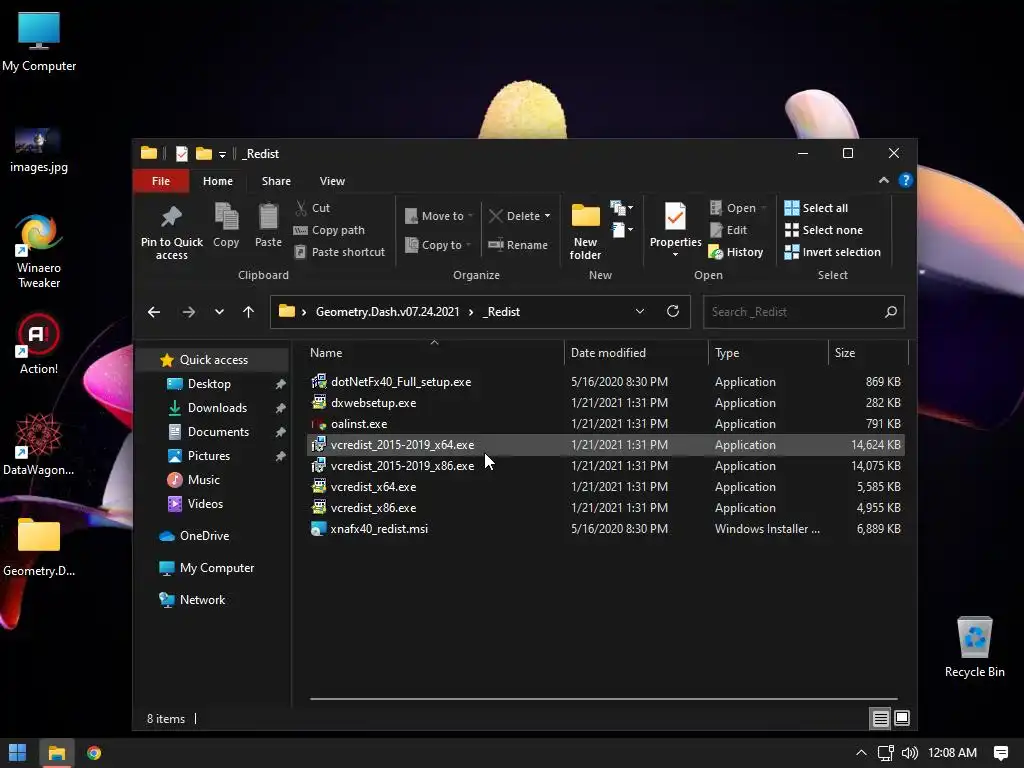
Task: Click the Copy ribbon icon
Action: tap(226, 225)
